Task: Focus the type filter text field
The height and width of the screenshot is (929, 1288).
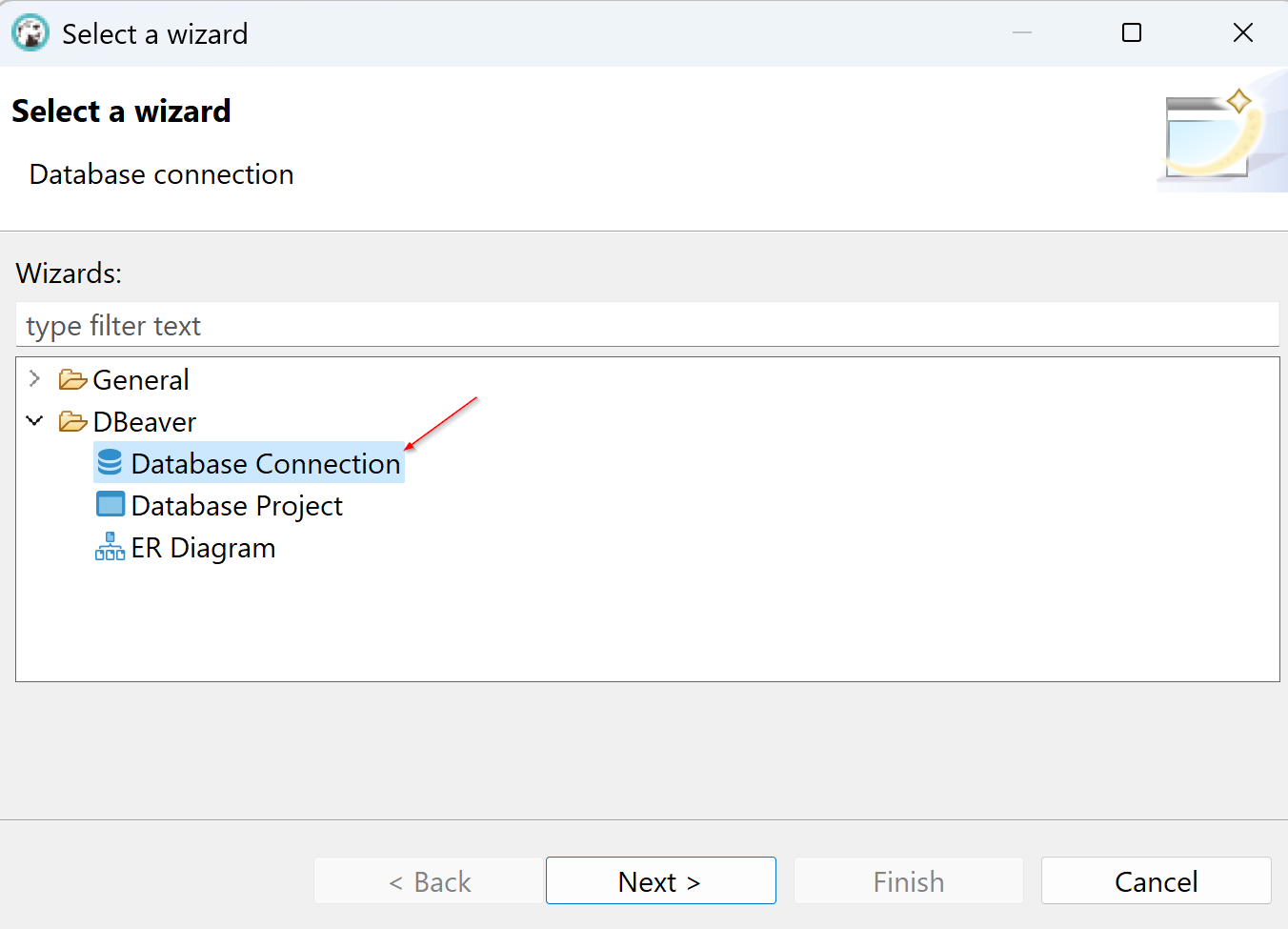Action: (x=647, y=326)
